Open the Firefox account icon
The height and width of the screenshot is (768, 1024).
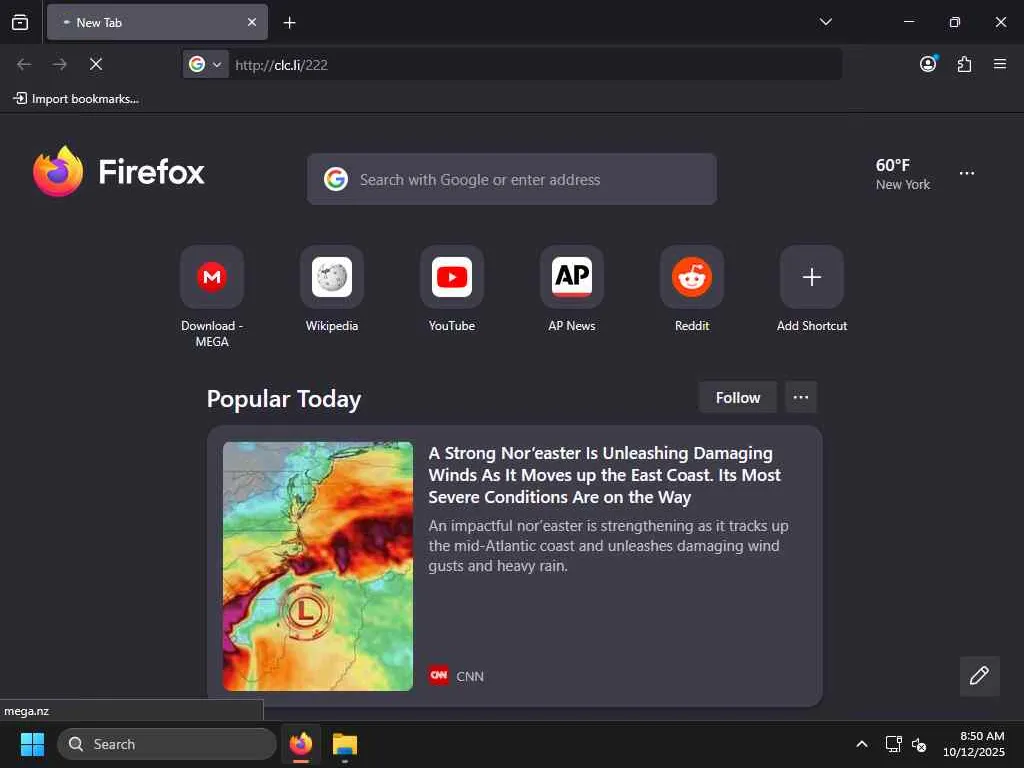click(928, 64)
